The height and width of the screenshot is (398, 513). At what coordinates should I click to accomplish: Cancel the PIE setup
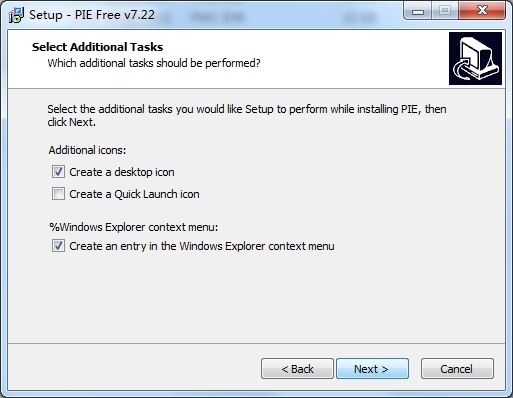coord(457,369)
